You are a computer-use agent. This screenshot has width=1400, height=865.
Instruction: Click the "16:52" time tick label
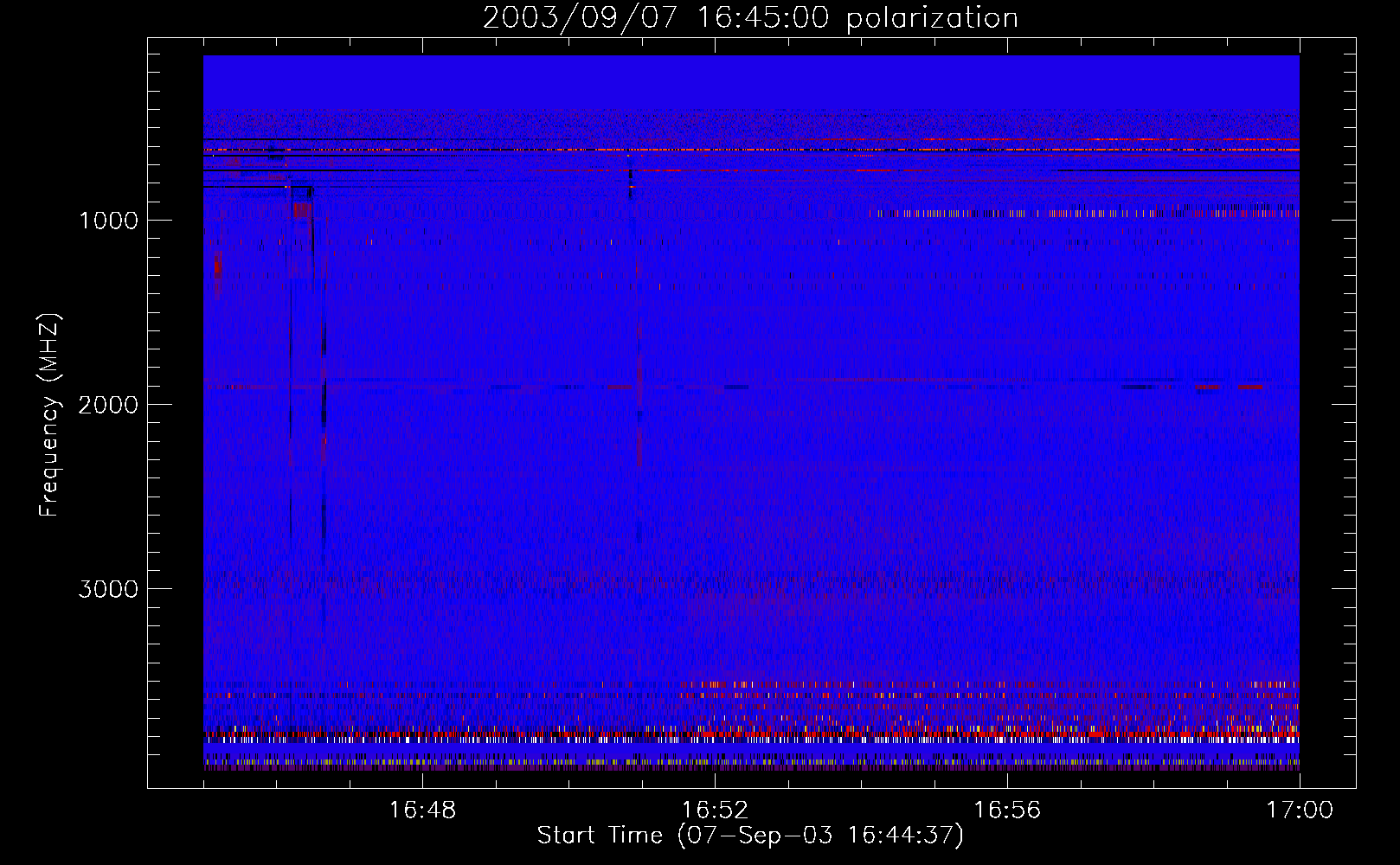tap(715, 811)
